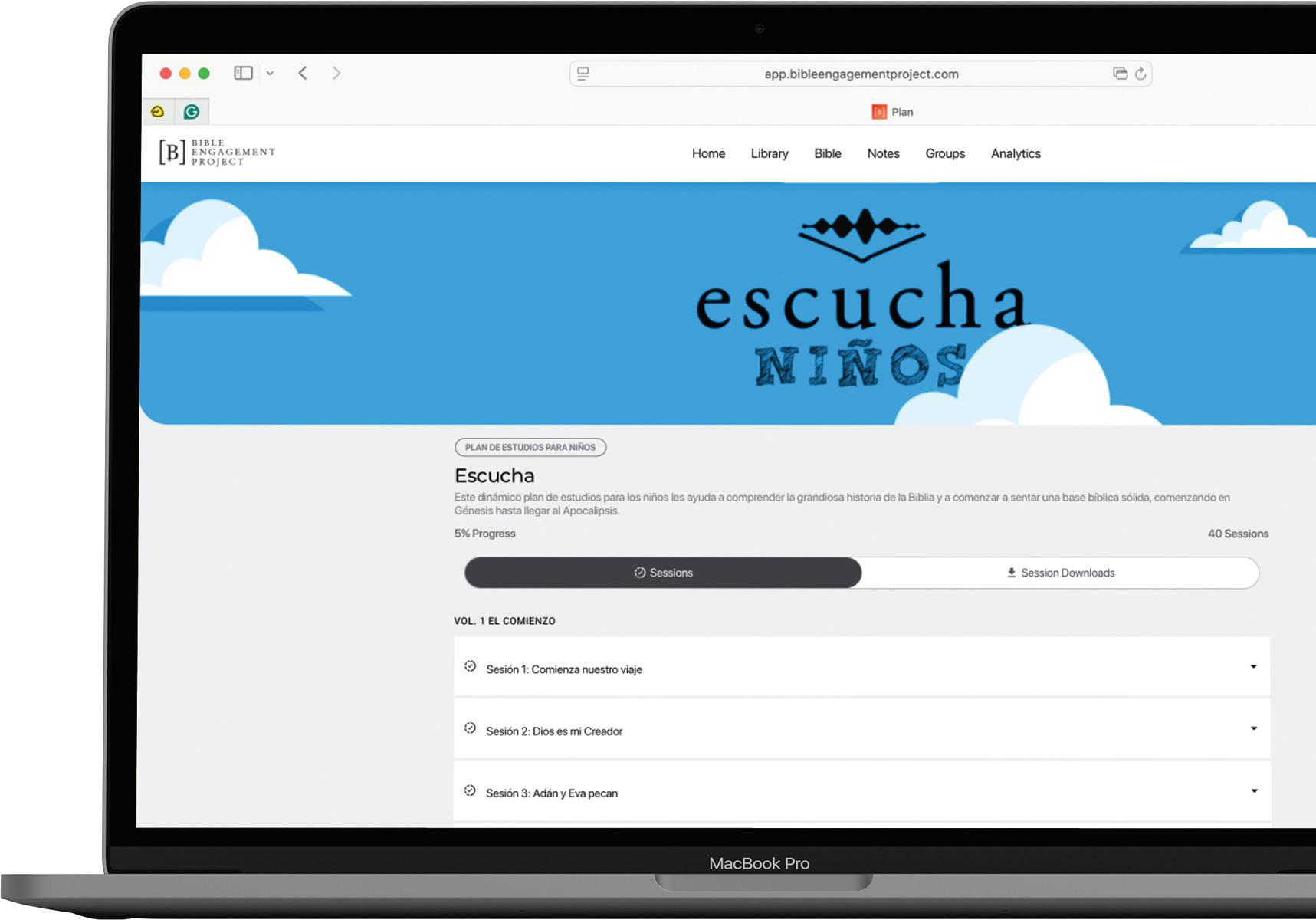Click the tab overview icon in address bar
The width and height of the screenshot is (1316, 920).
tap(1121, 74)
